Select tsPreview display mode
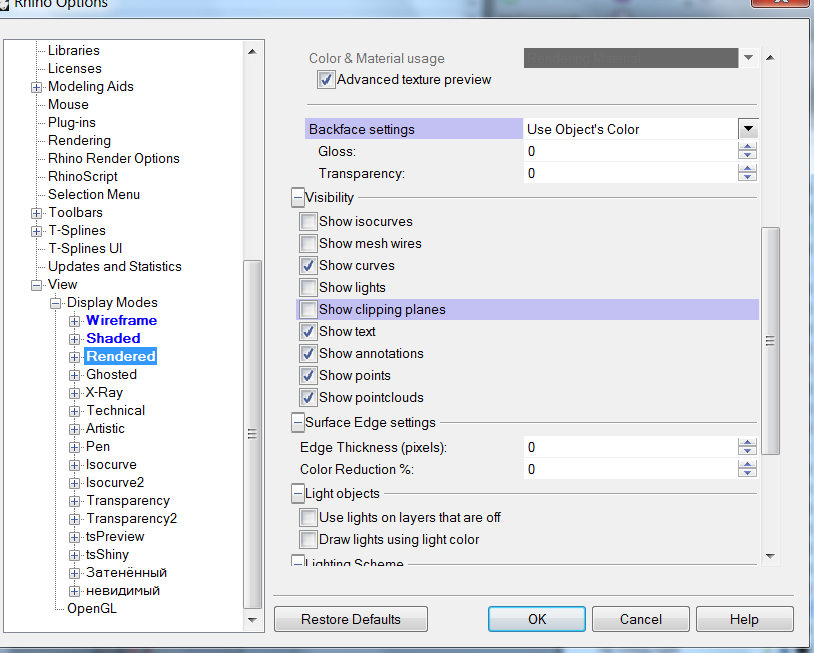The image size is (814, 653). coord(115,537)
